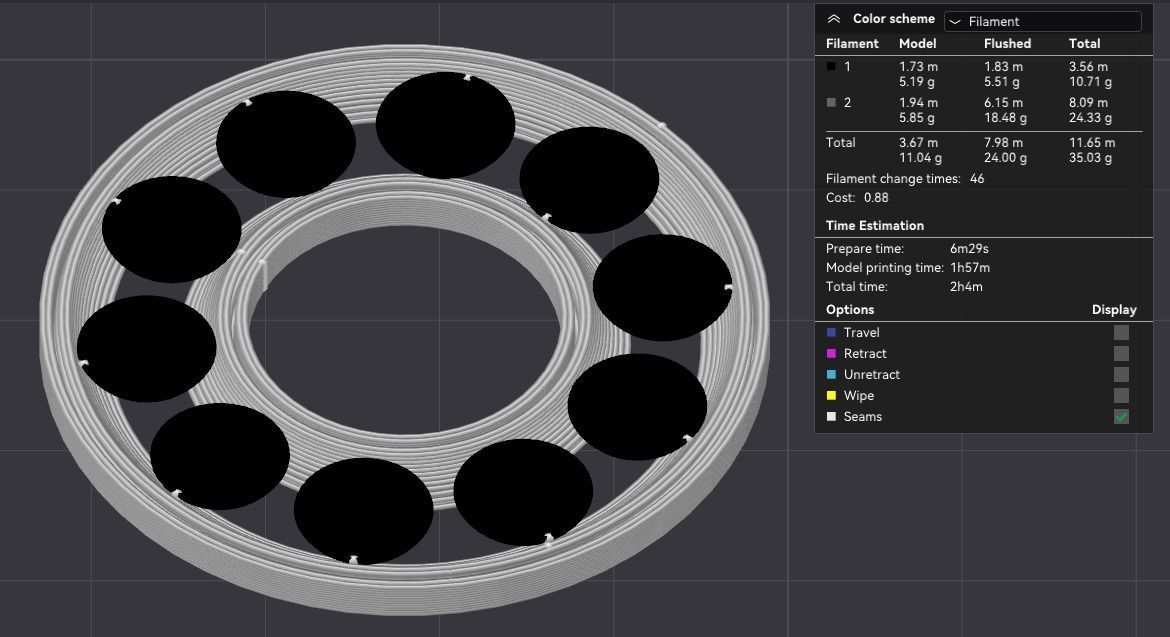The image size is (1170, 637).
Task: Select the Total column header
Action: click(x=1084, y=43)
